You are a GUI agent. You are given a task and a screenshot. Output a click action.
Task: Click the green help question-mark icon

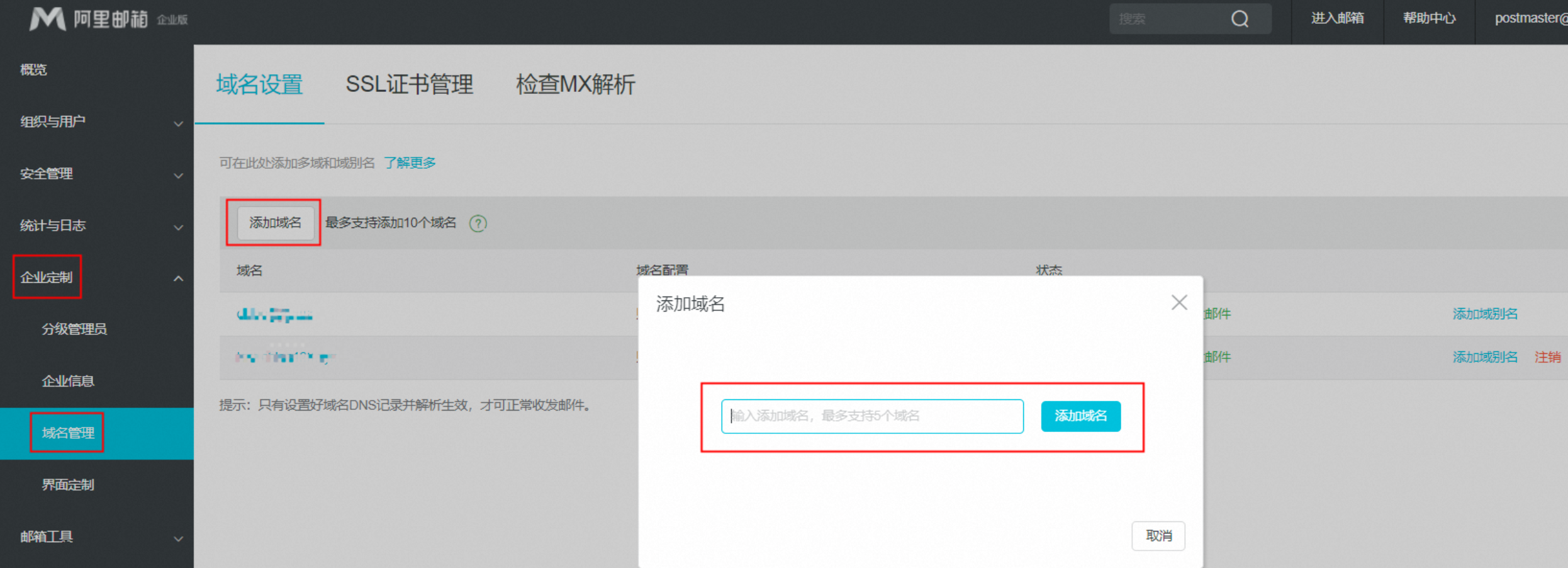point(478,224)
